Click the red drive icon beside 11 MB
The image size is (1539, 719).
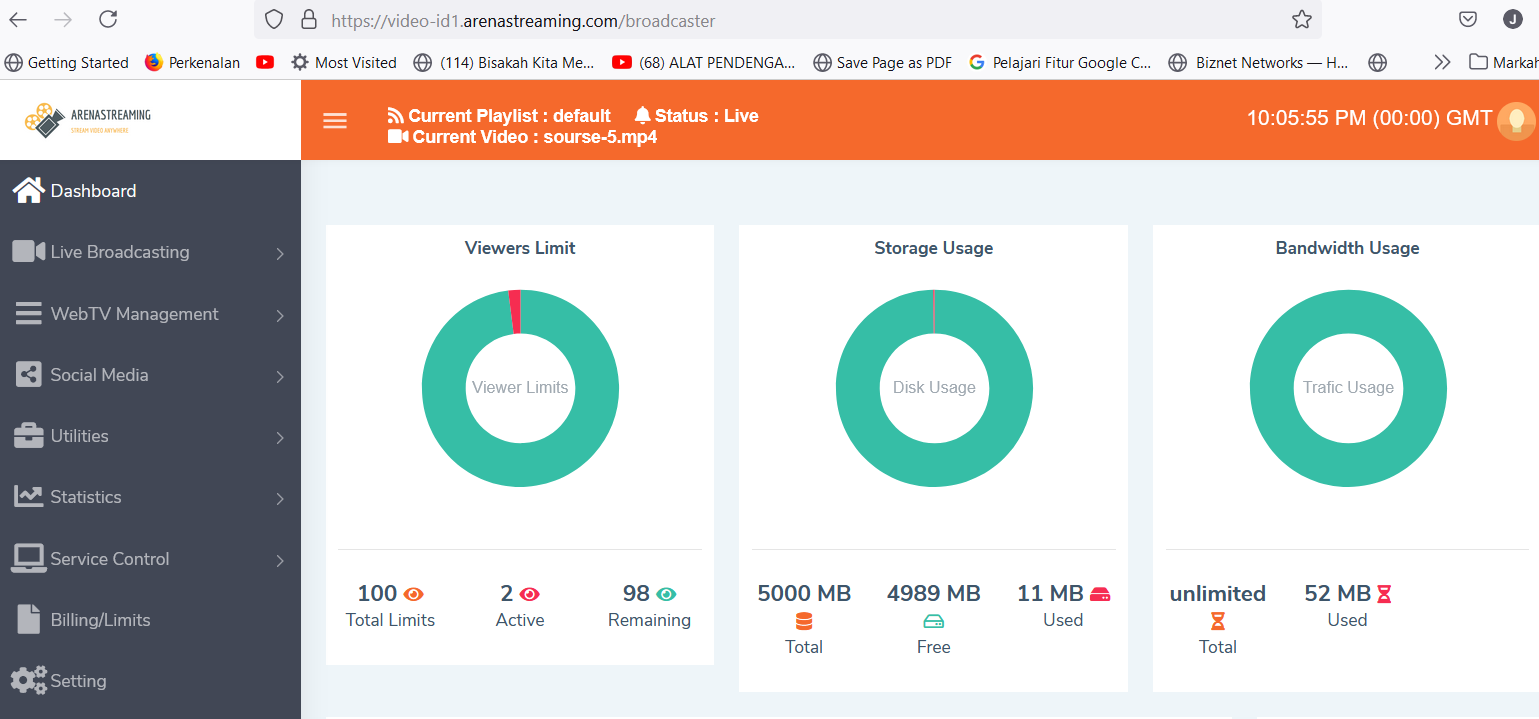[1100, 594]
